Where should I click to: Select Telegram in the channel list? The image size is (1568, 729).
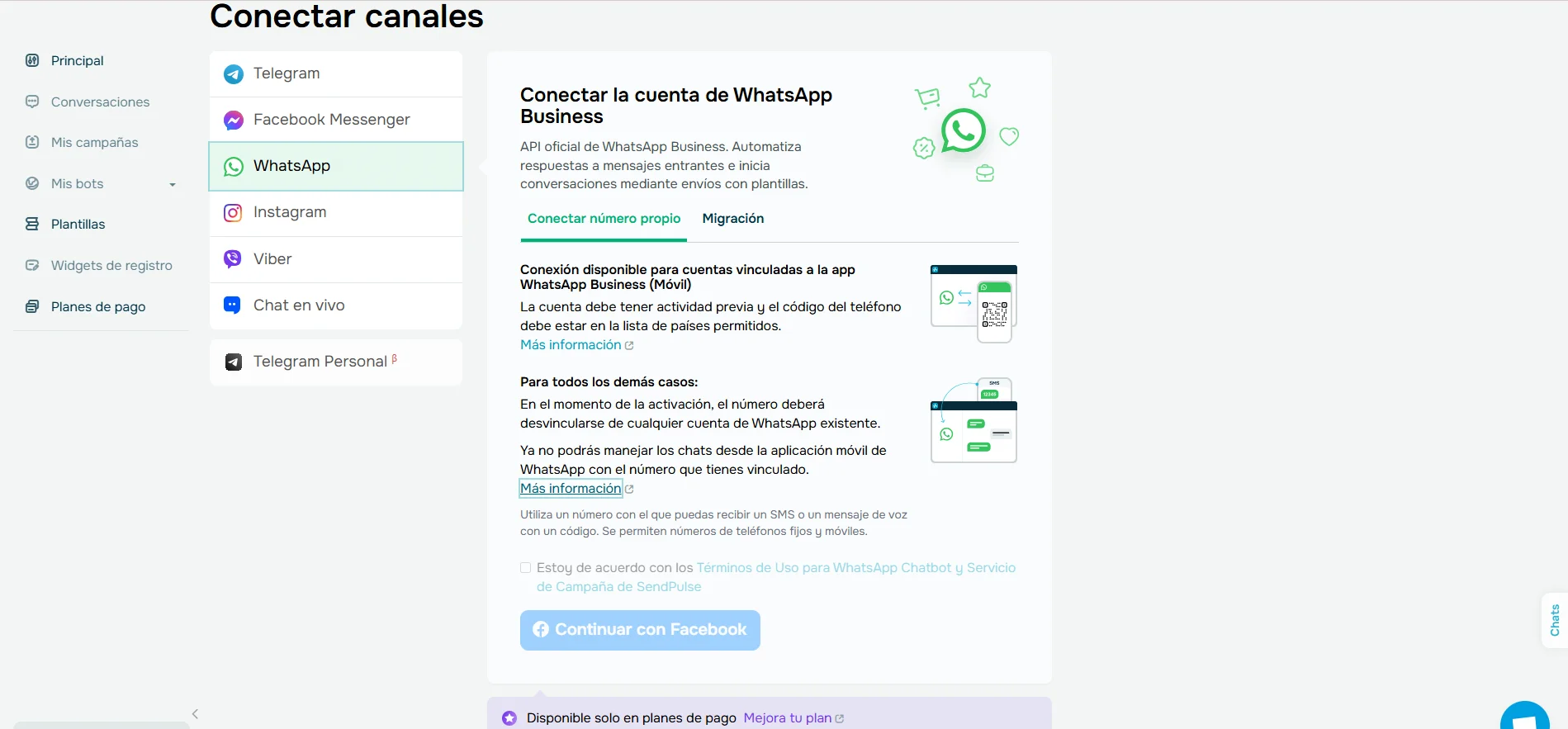click(336, 73)
